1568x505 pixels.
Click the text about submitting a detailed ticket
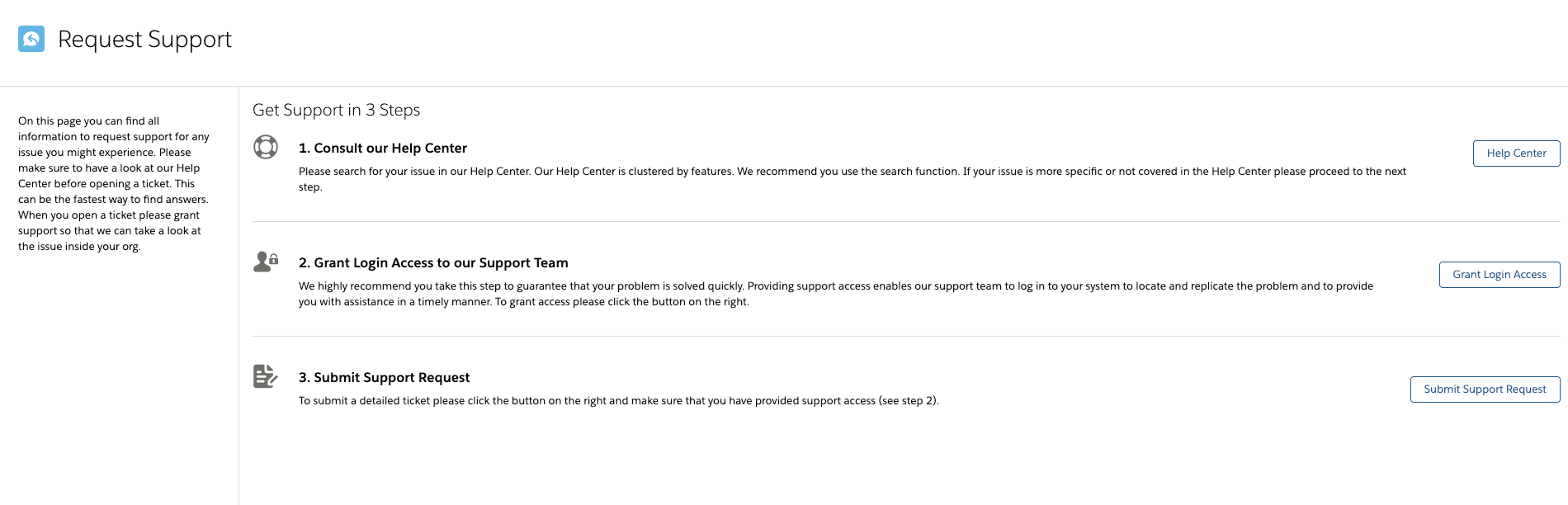click(618, 401)
